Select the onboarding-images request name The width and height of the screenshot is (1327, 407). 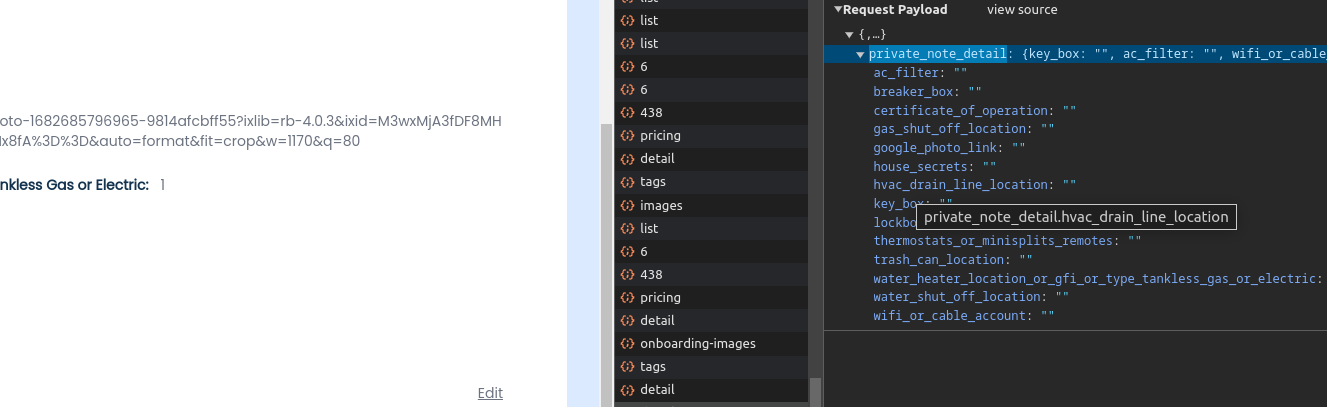click(x=697, y=343)
